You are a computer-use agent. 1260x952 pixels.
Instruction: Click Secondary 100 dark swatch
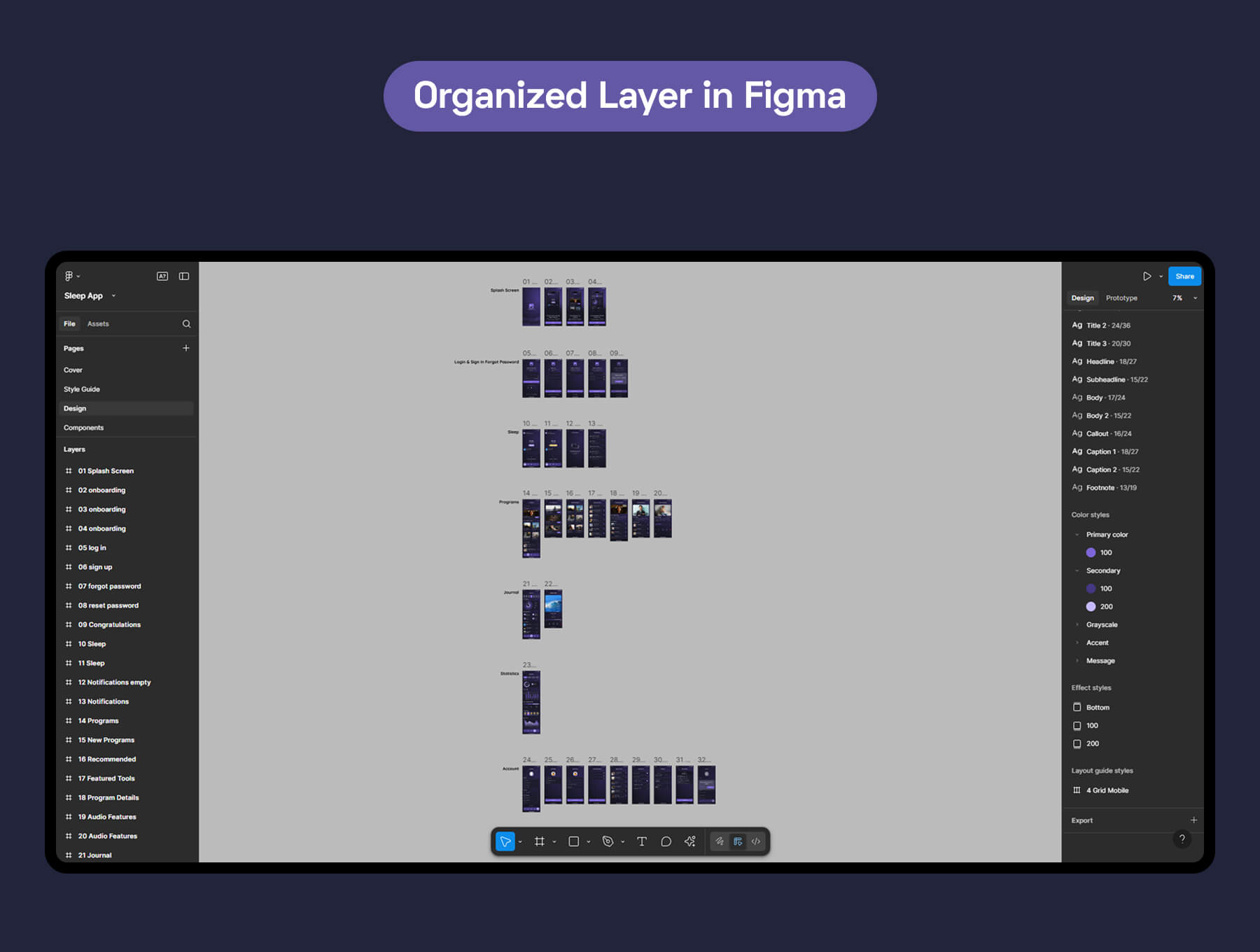click(x=1091, y=589)
